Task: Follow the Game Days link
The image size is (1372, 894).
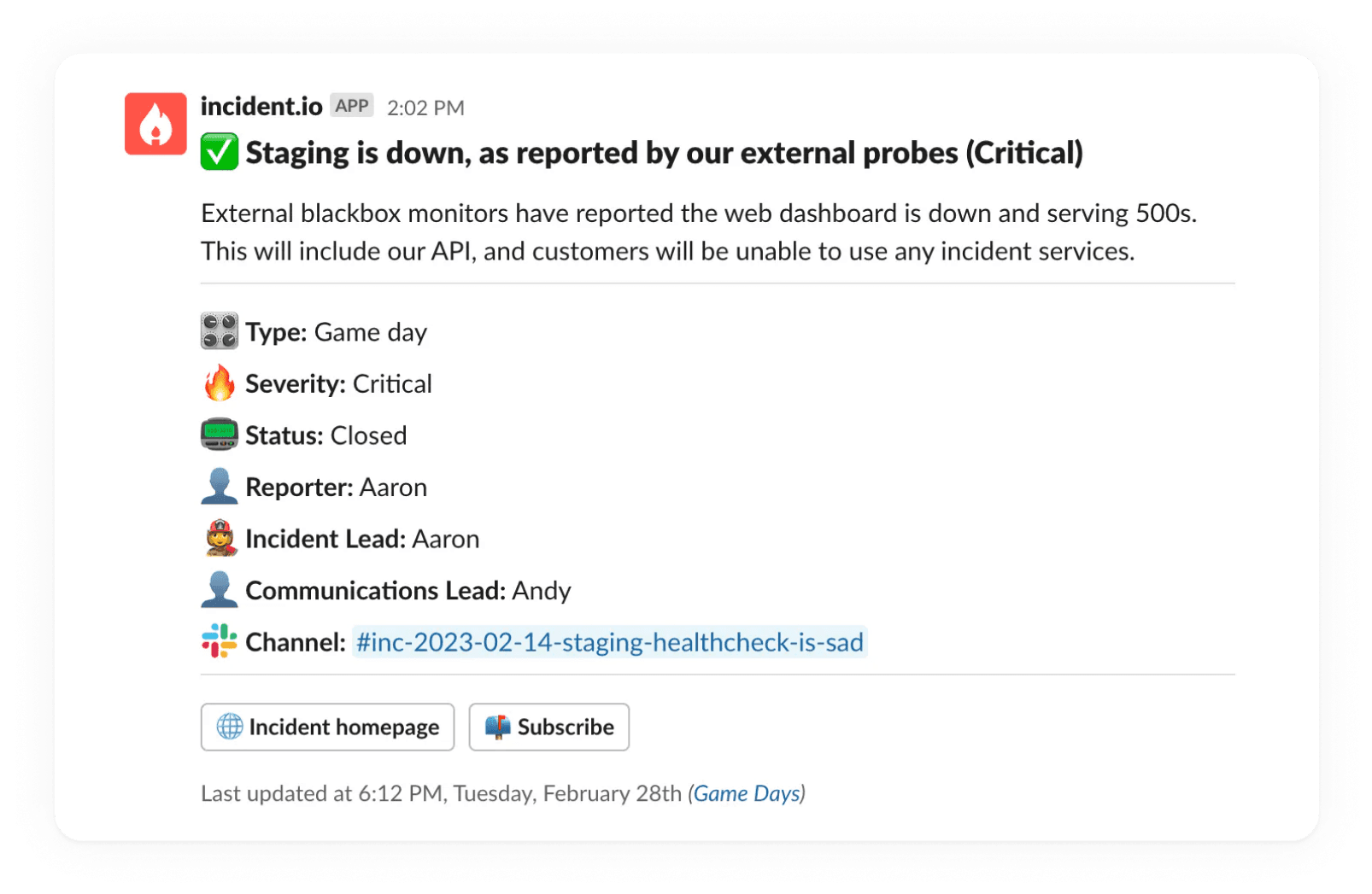Action: (x=747, y=793)
